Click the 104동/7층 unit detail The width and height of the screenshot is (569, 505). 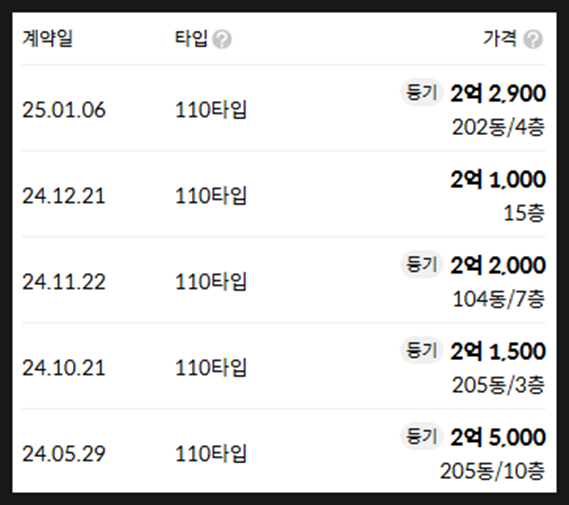[498, 299]
